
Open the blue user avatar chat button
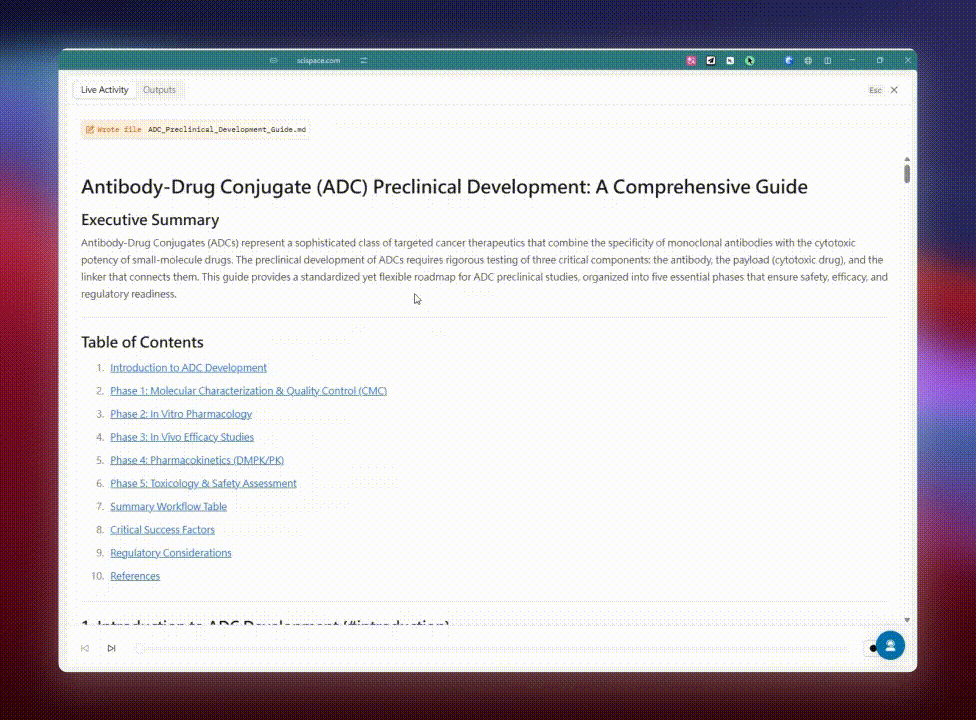pos(890,645)
